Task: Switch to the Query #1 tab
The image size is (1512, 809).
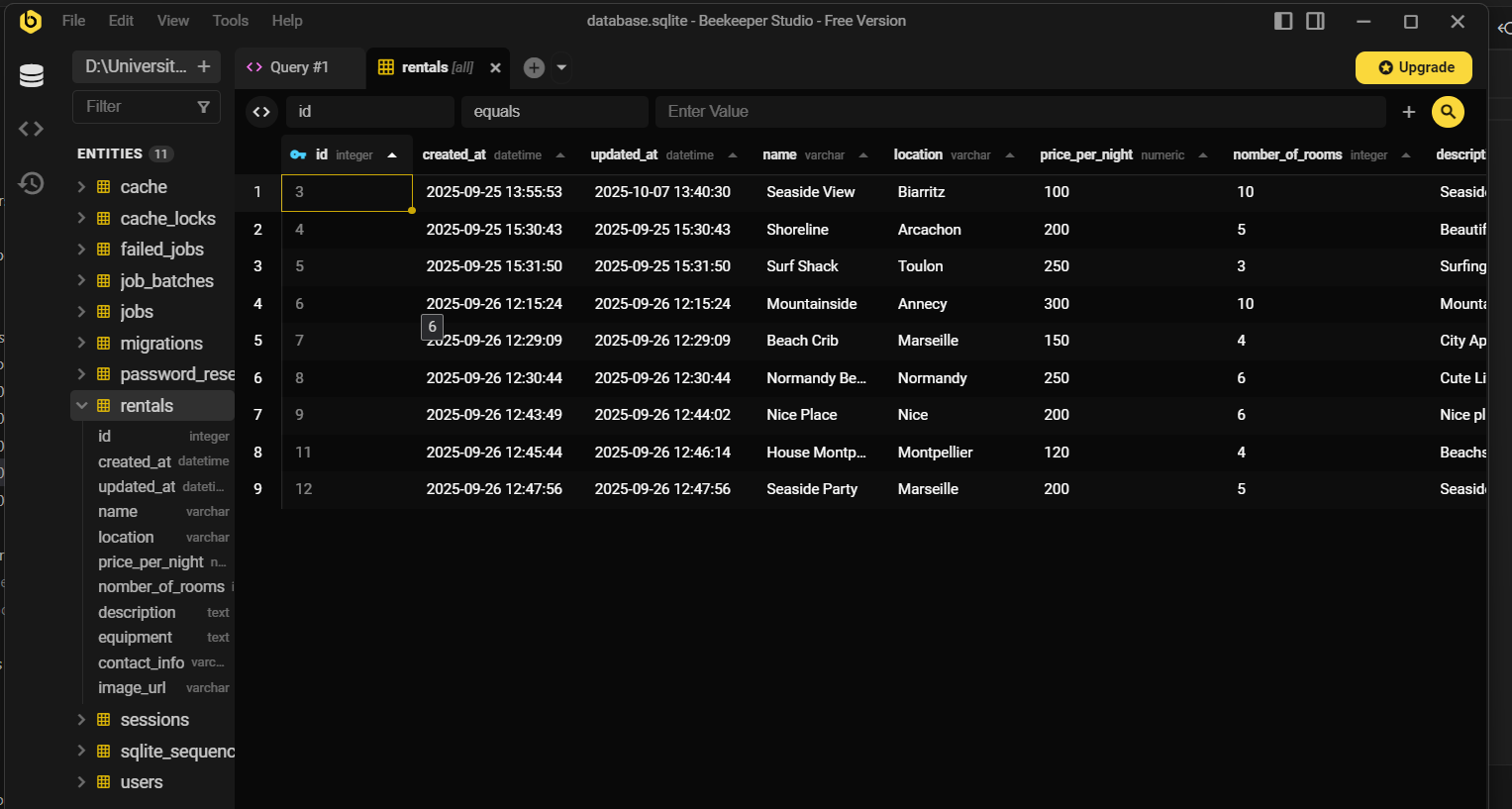Action: point(298,67)
